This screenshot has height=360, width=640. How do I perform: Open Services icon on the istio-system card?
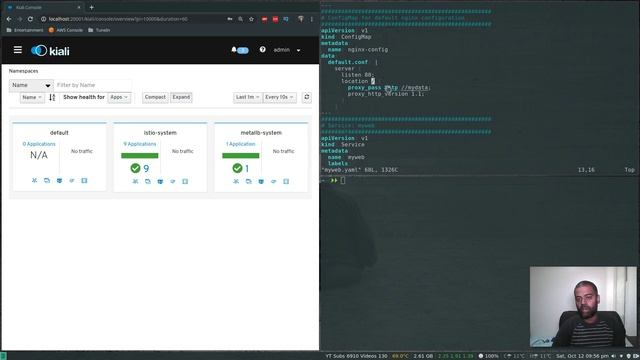[x=173, y=181]
